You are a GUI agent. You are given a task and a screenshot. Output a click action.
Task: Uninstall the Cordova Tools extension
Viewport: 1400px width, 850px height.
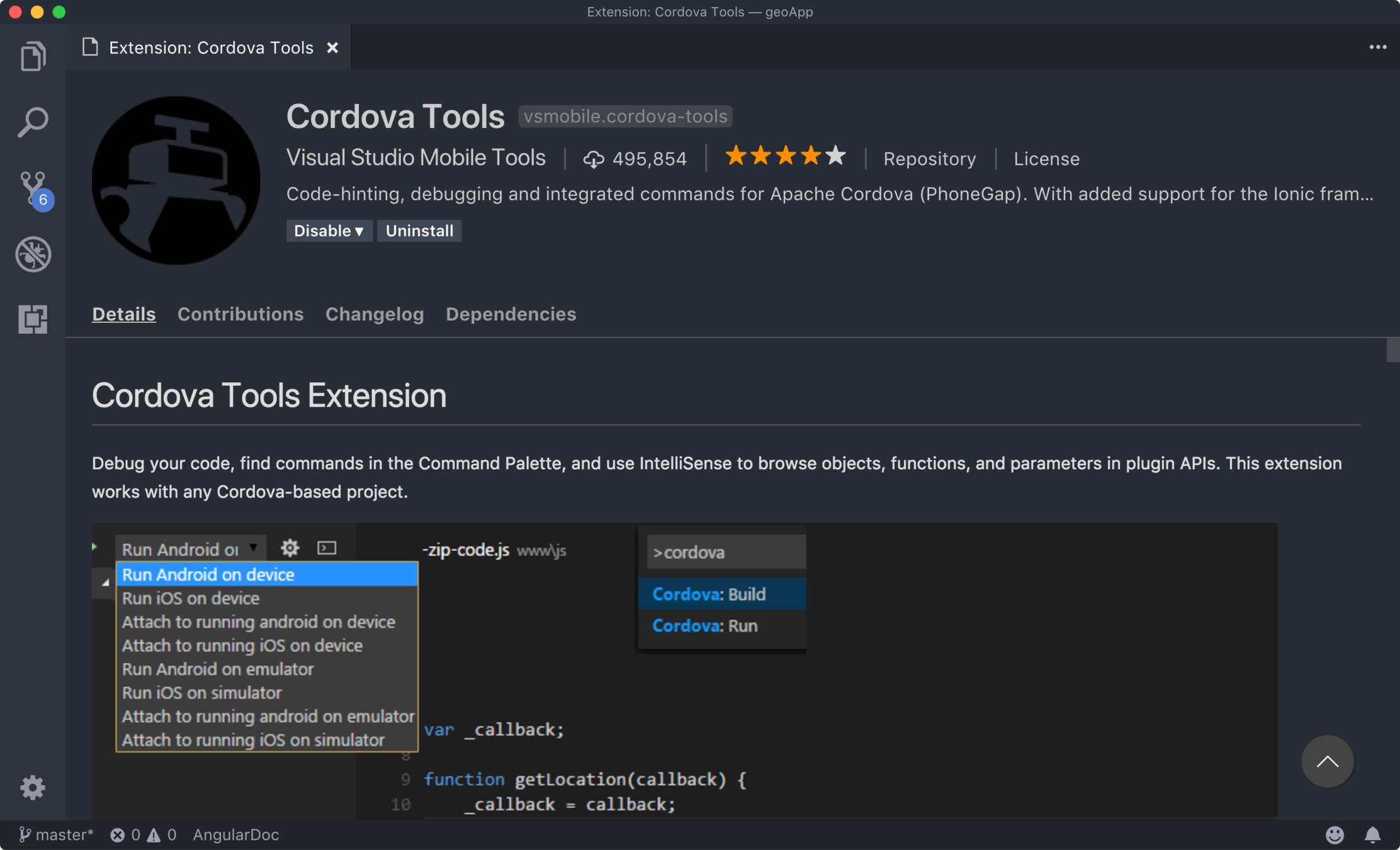pos(419,231)
